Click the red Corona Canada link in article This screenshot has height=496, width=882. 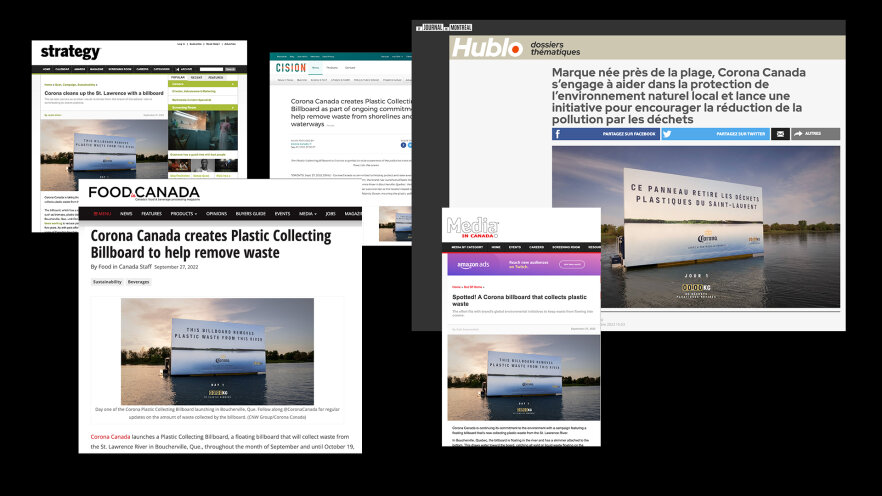tap(110, 436)
